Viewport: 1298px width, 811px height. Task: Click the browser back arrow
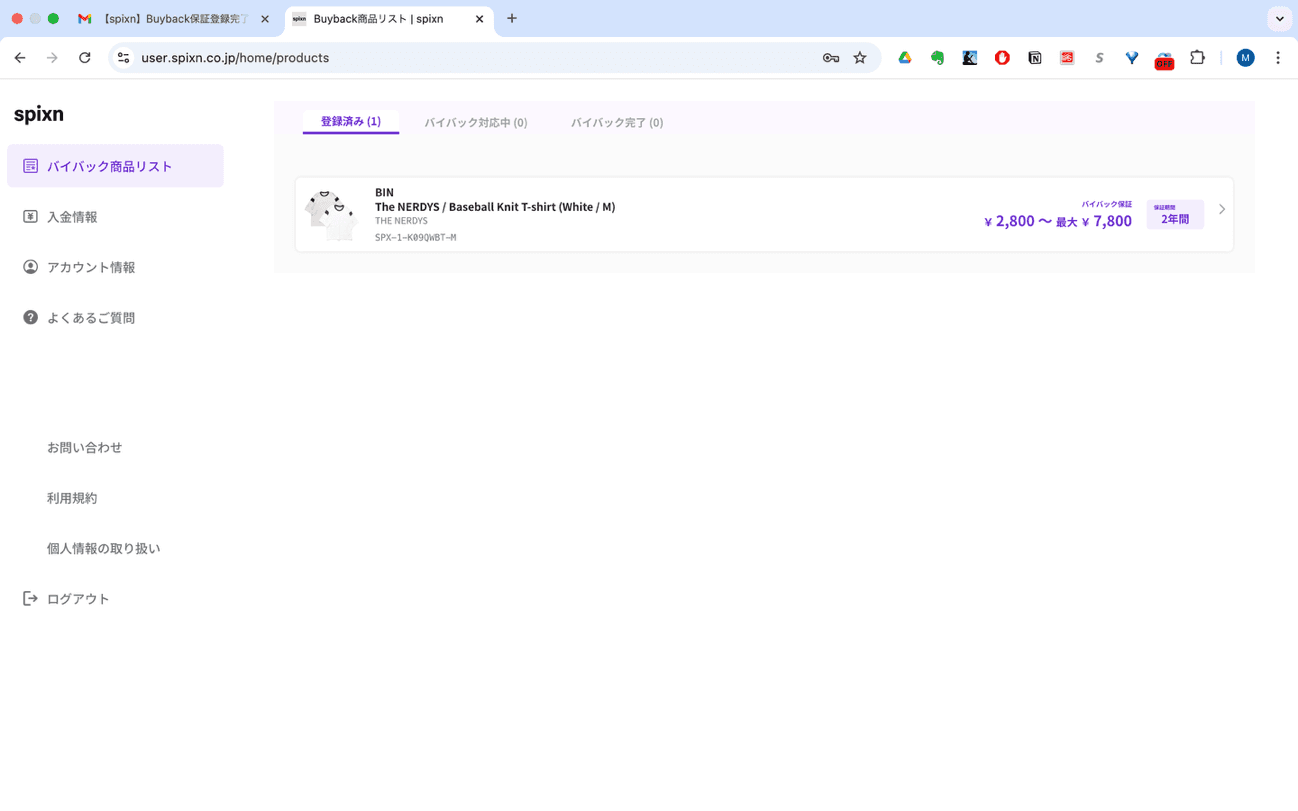pos(20,58)
